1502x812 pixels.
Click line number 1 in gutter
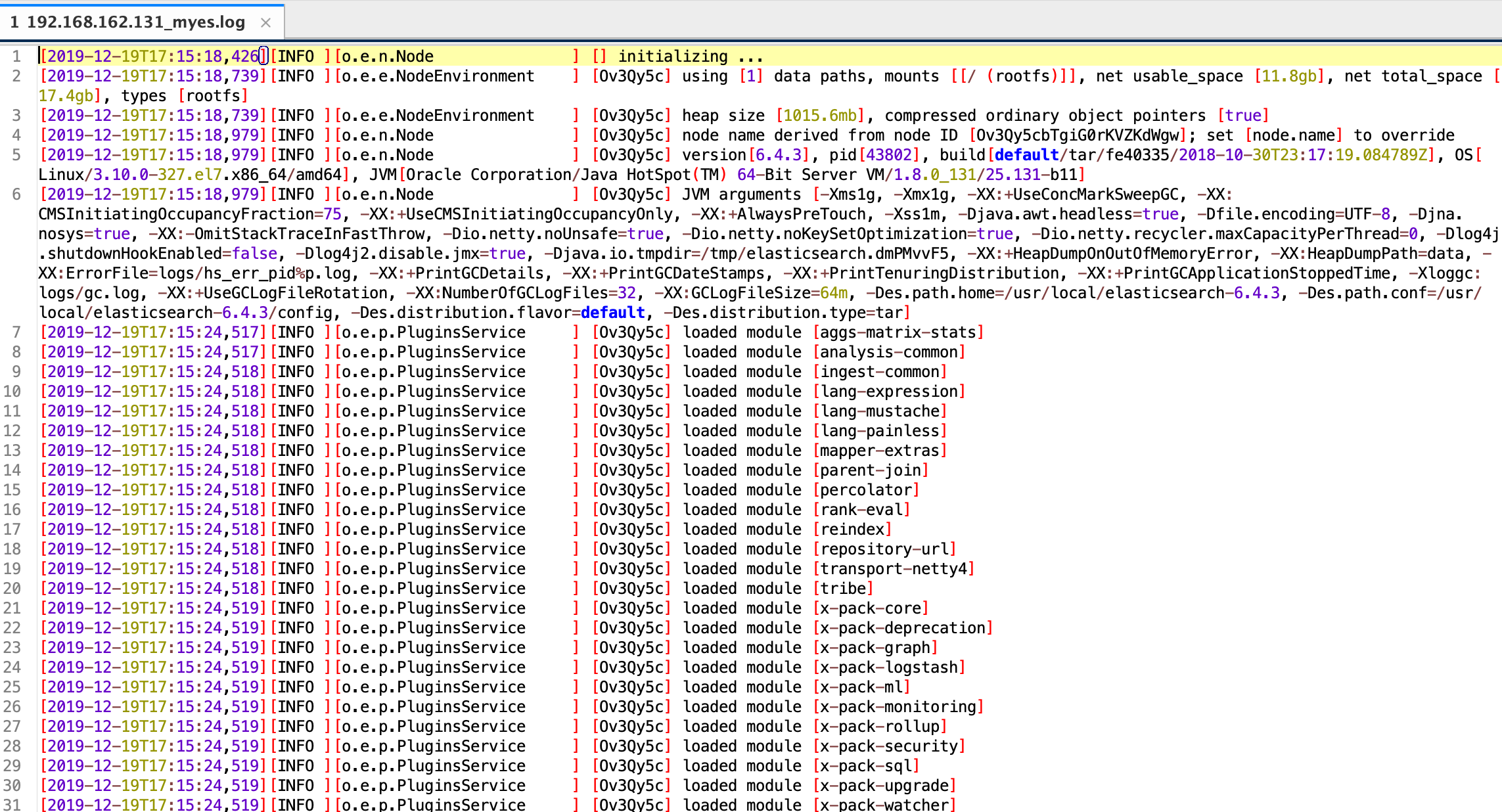[16, 56]
